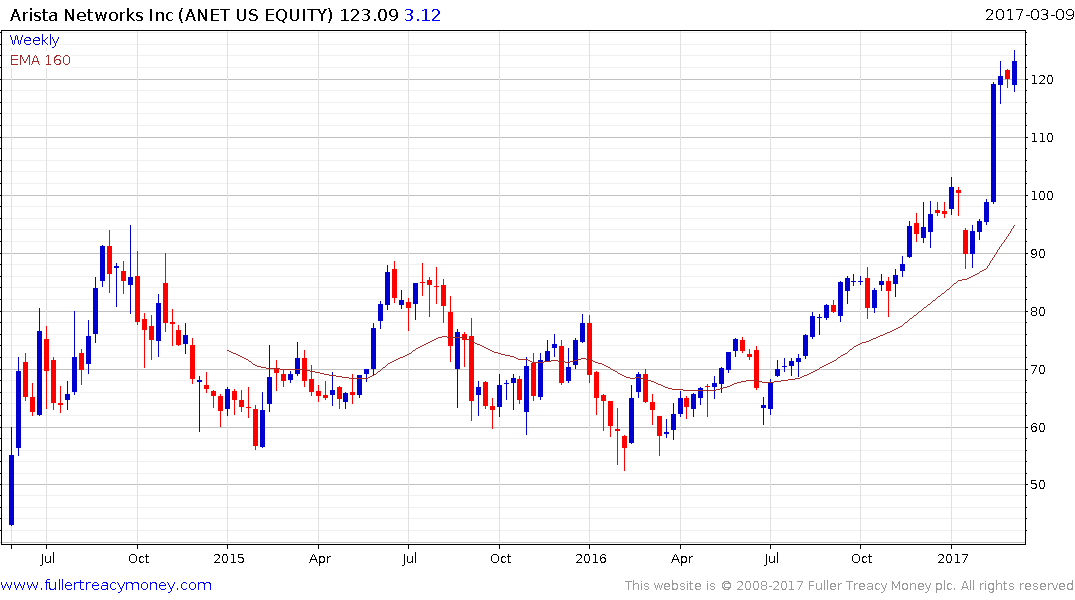The height and width of the screenshot is (600, 1075).
Task: Click the 80 price axis label
Action: click(1039, 311)
